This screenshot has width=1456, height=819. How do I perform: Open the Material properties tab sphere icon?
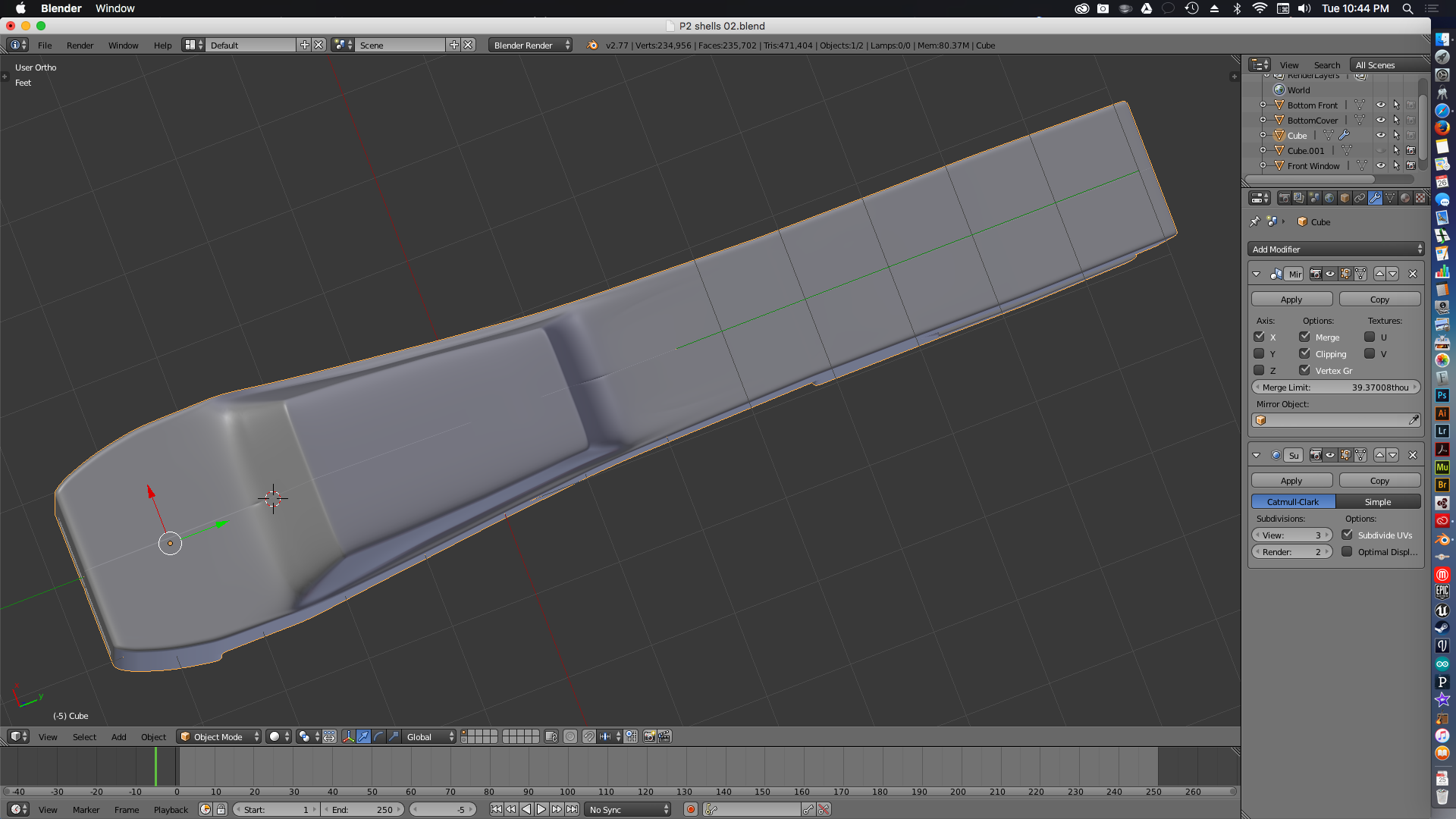pos(1405,198)
